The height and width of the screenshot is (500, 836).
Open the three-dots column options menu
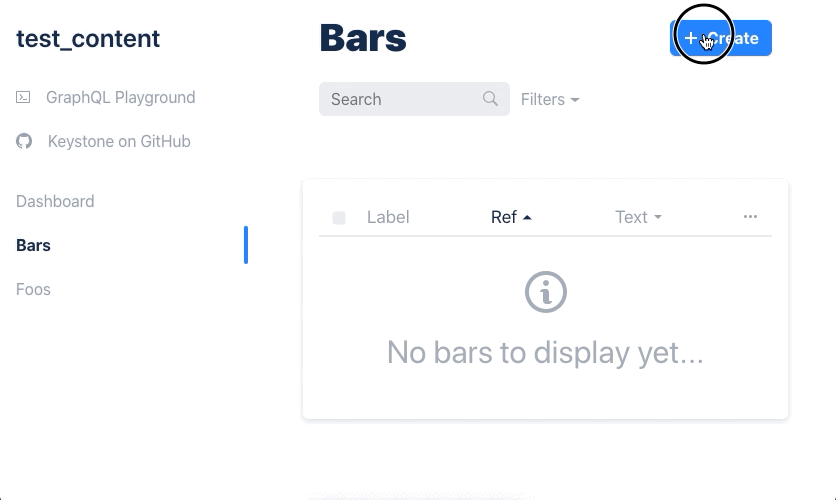(x=750, y=216)
